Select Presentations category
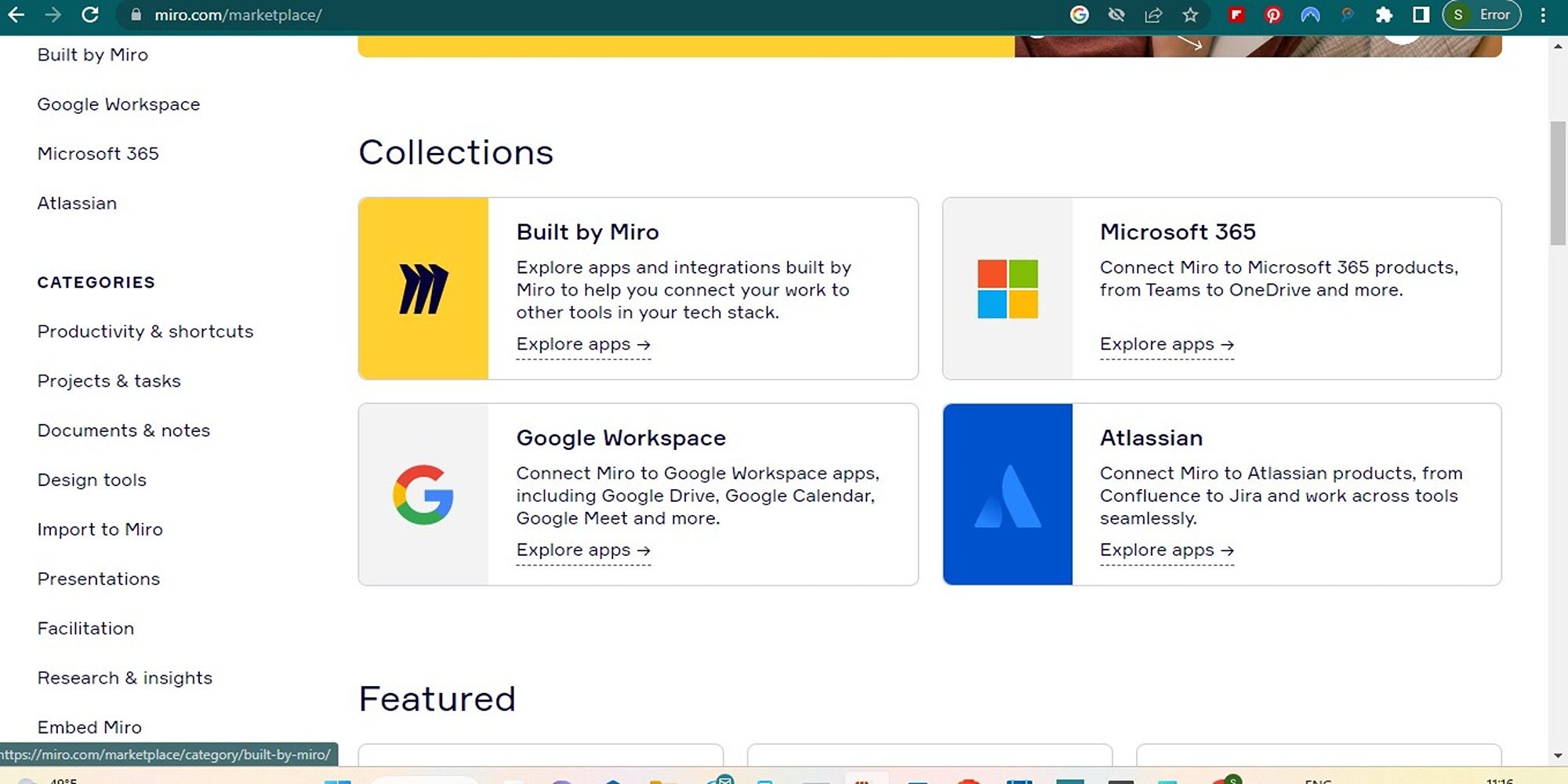The image size is (1568, 784). (x=99, y=579)
